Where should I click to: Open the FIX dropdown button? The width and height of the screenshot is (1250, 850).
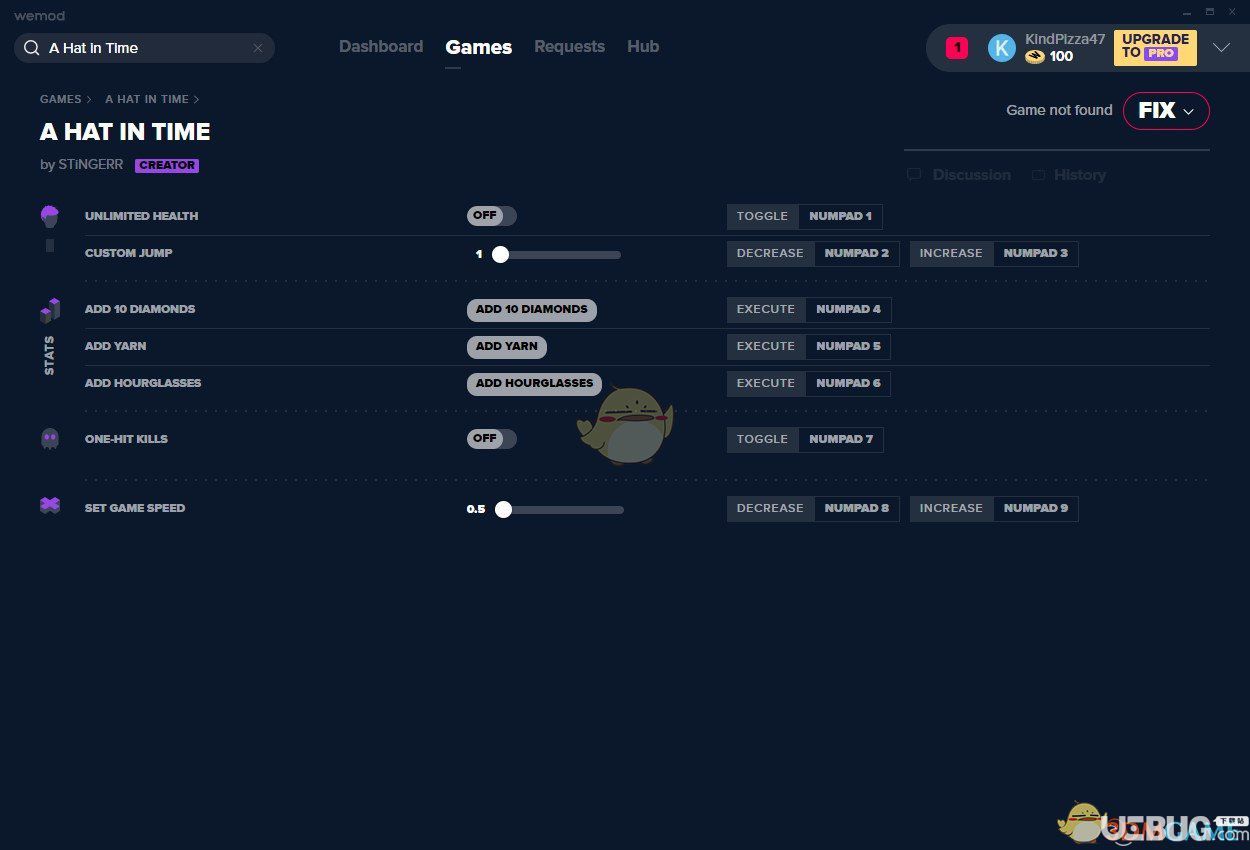tap(1166, 111)
